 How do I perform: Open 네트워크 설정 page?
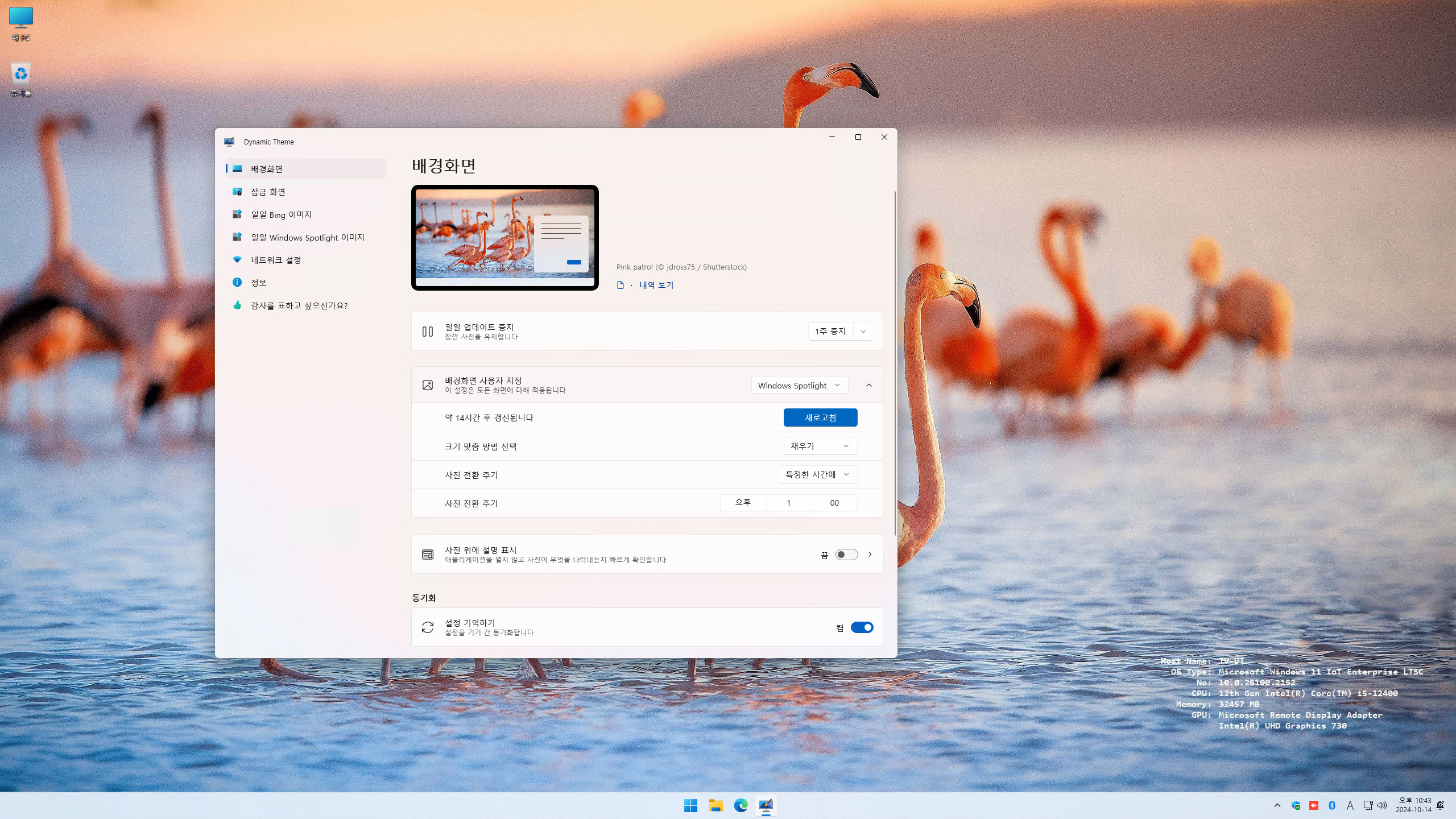click(x=305, y=260)
